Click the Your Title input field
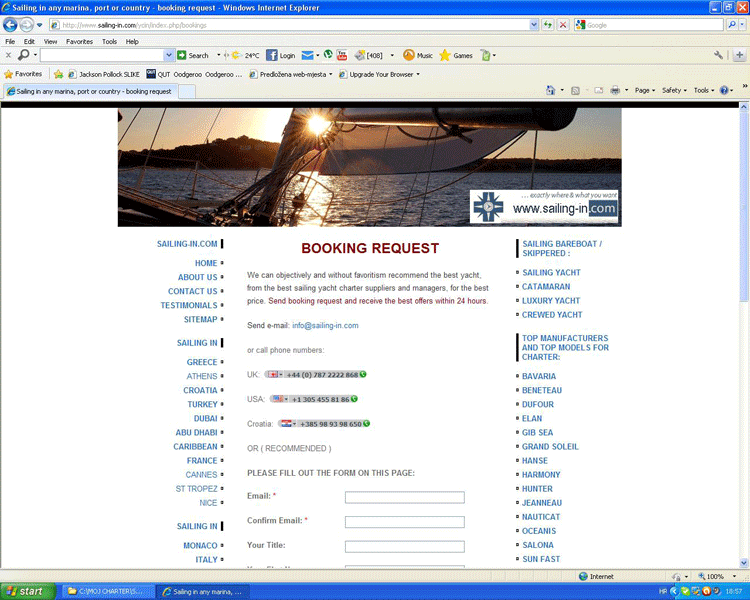750x600 pixels. pyautogui.click(x=405, y=546)
